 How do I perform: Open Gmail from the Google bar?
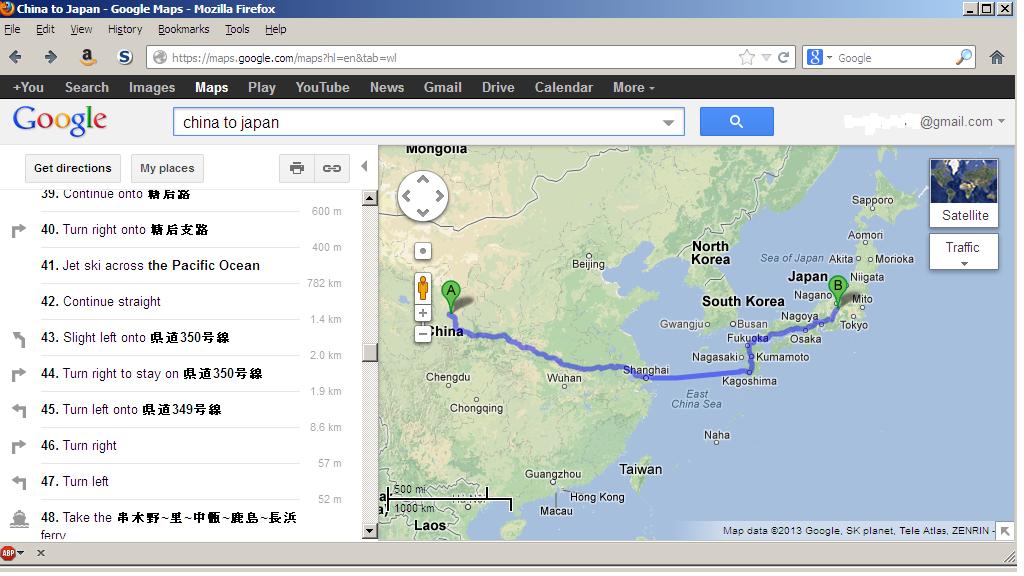442,88
